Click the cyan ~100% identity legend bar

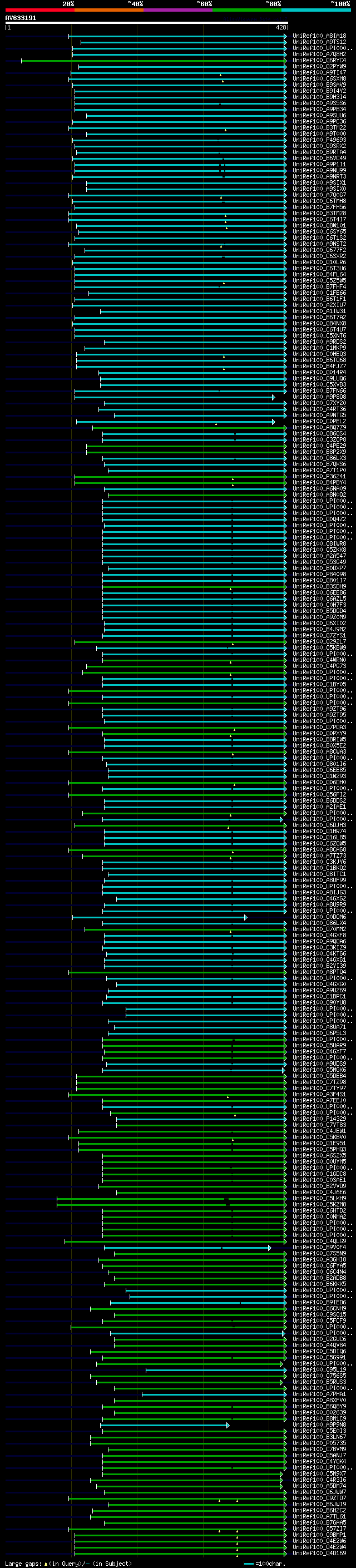point(316,10)
